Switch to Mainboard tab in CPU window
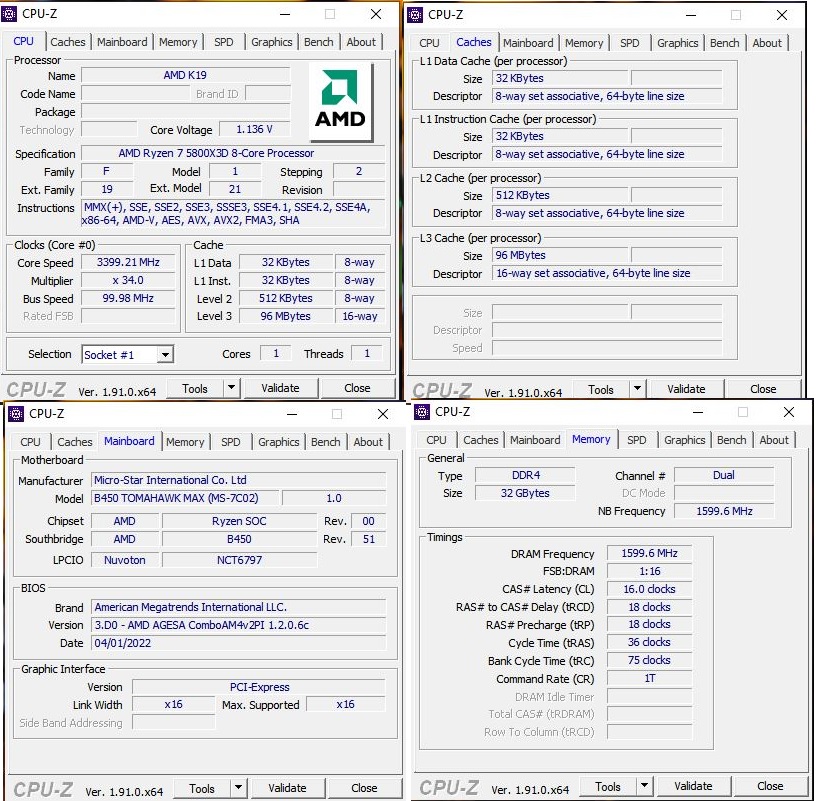Viewport: 817px width, 801px height. click(122, 42)
